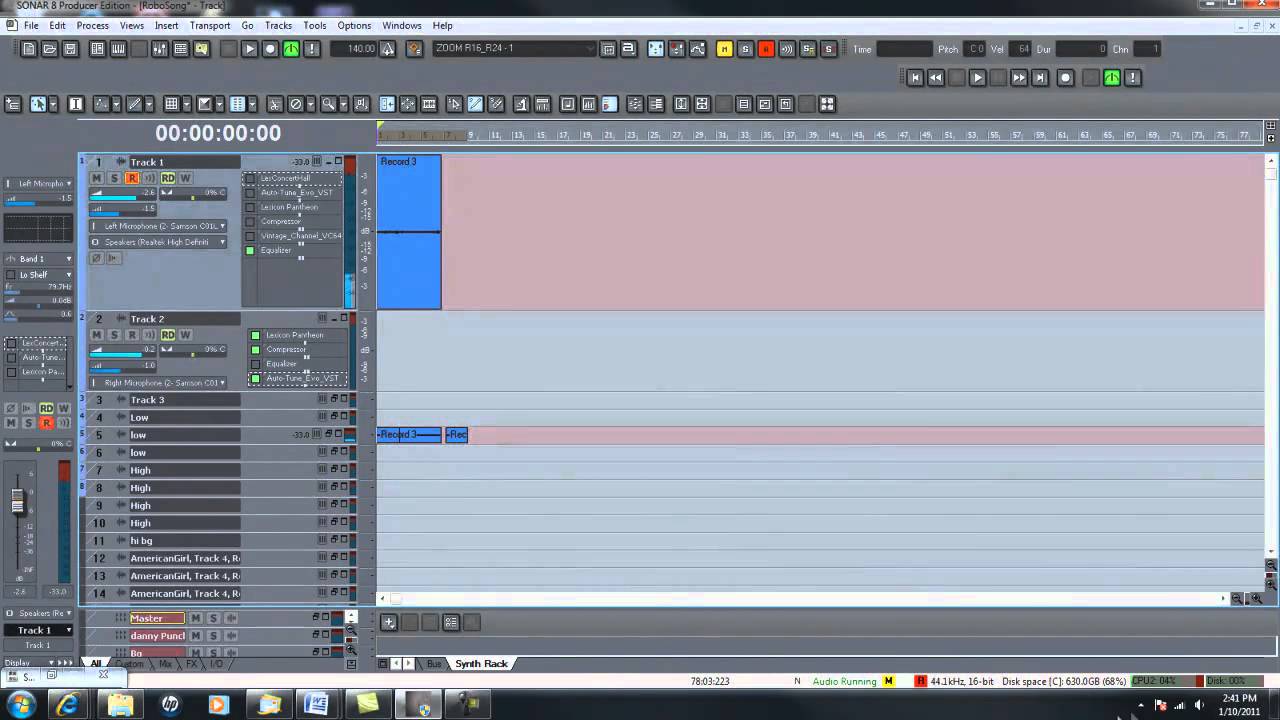The image size is (1280, 720).
Task: Click the snap-to-grid icon
Action: (x=171, y=104)
